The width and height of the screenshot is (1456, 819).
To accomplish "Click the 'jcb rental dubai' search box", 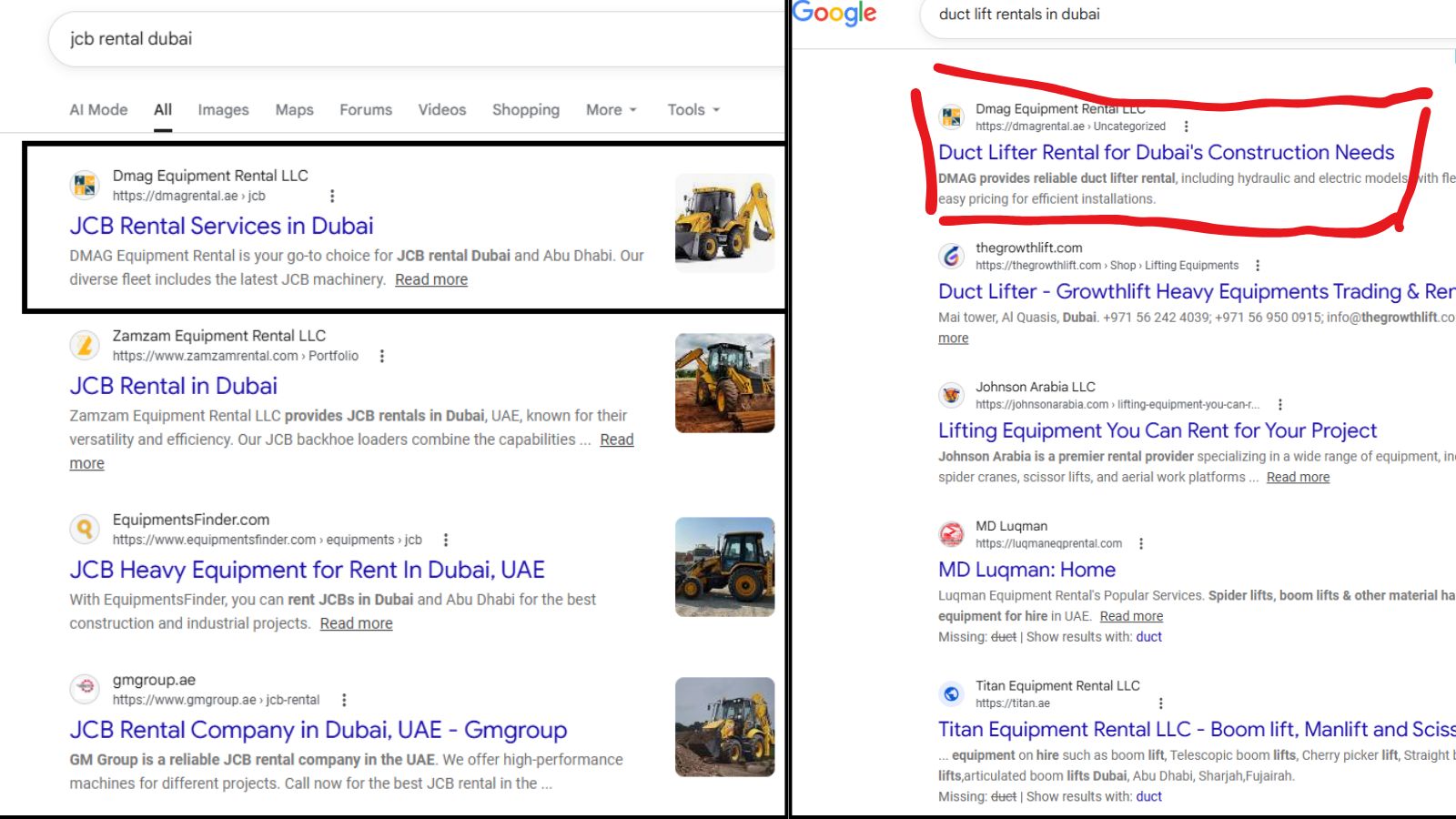I will (x=417, y=39).
